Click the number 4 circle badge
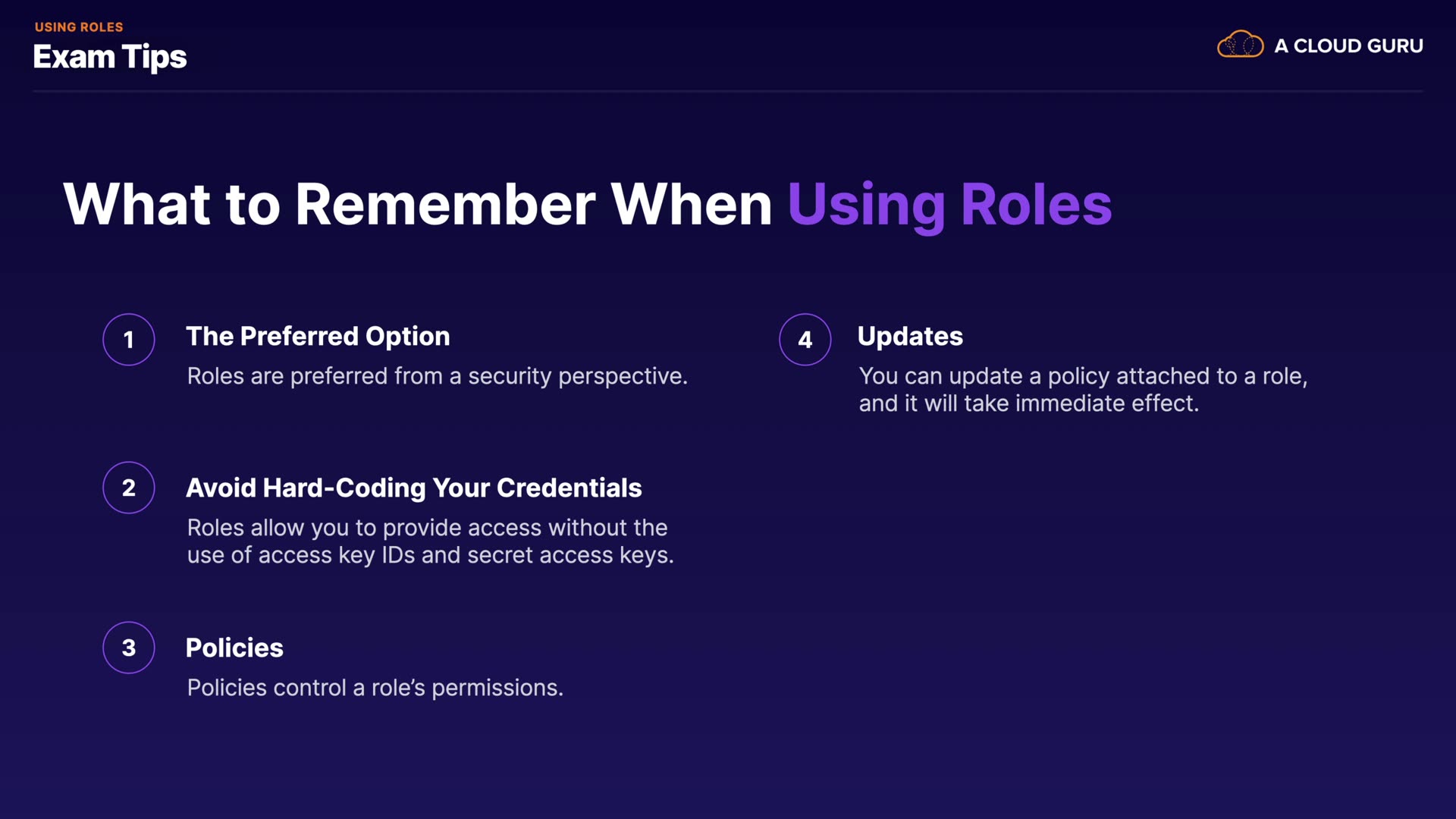Viewport: 1456px width, 819px height. pos(805,340)
